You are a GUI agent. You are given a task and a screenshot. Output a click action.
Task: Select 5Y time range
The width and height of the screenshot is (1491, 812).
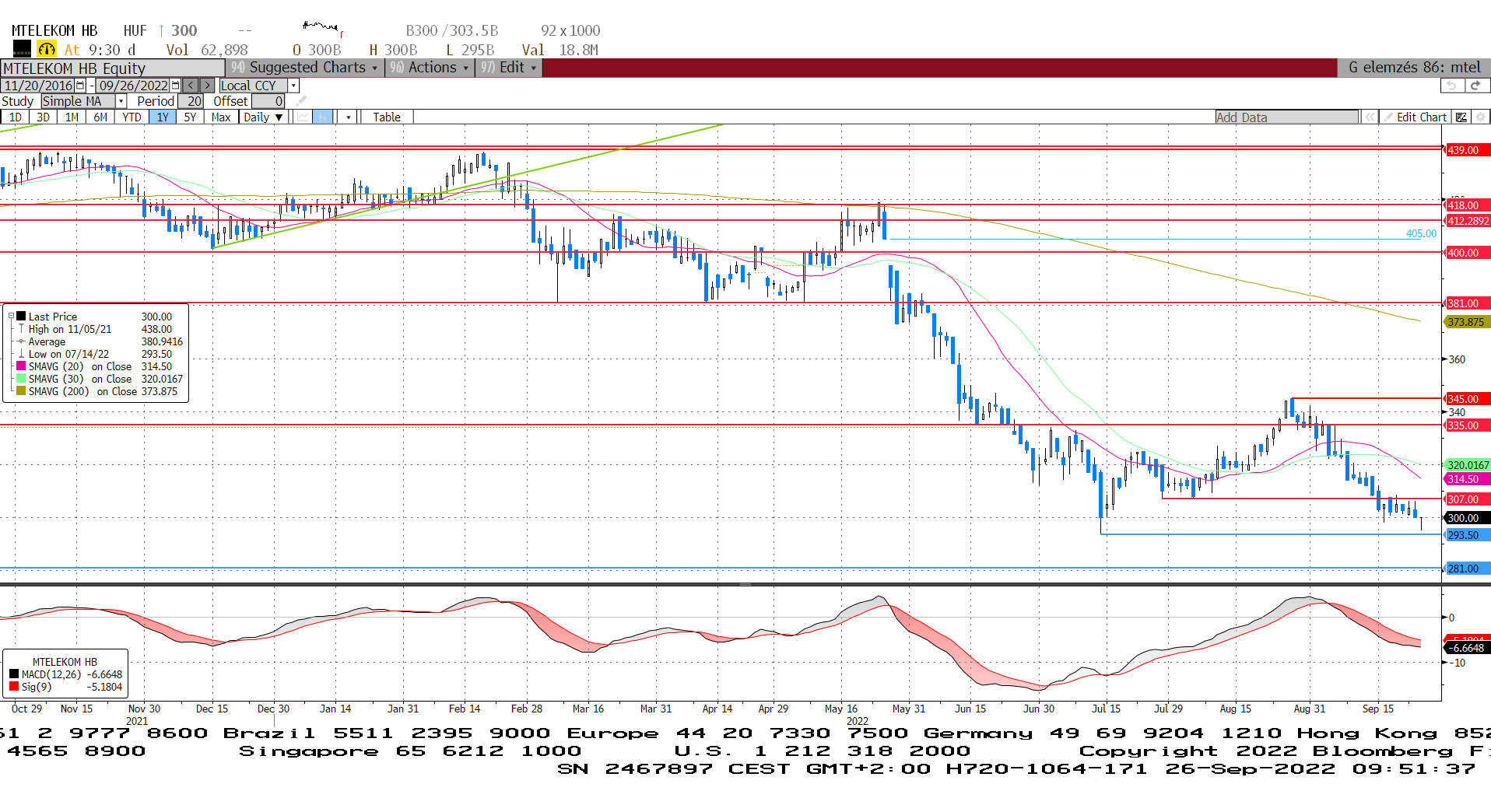coord(190,117)
